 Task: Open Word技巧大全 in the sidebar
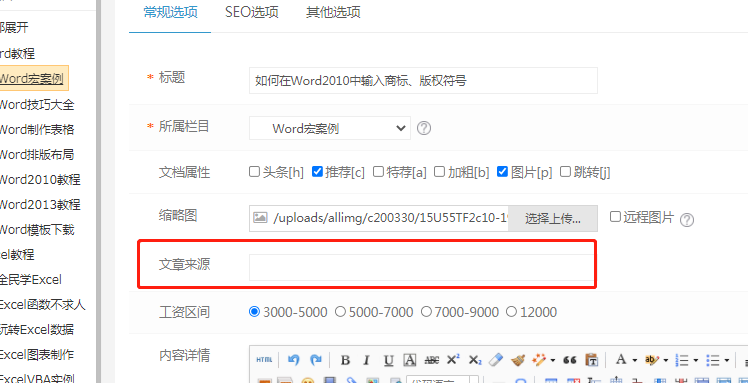pos(37,104)
